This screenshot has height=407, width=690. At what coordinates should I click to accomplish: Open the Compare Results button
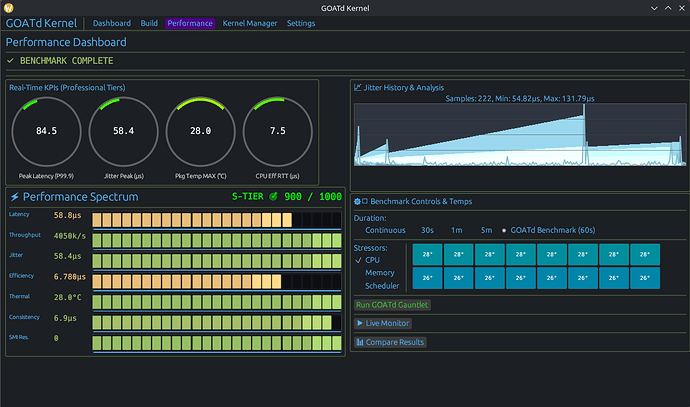pos(390,342)
